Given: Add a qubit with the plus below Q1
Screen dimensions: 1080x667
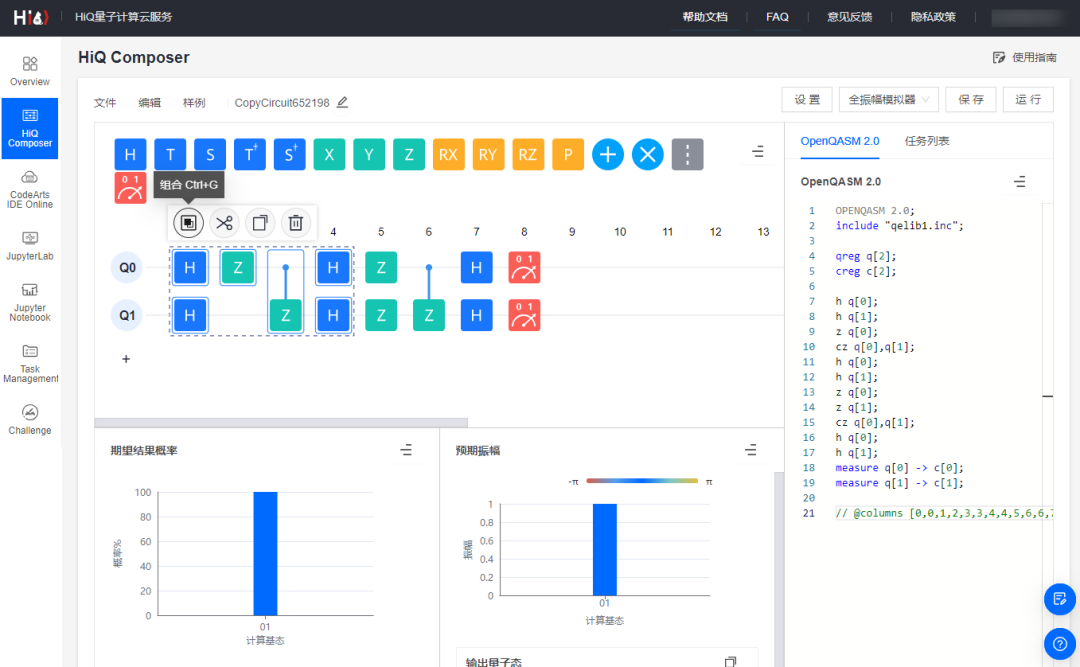Looking at the screenshot, I should tap(126, 359).
